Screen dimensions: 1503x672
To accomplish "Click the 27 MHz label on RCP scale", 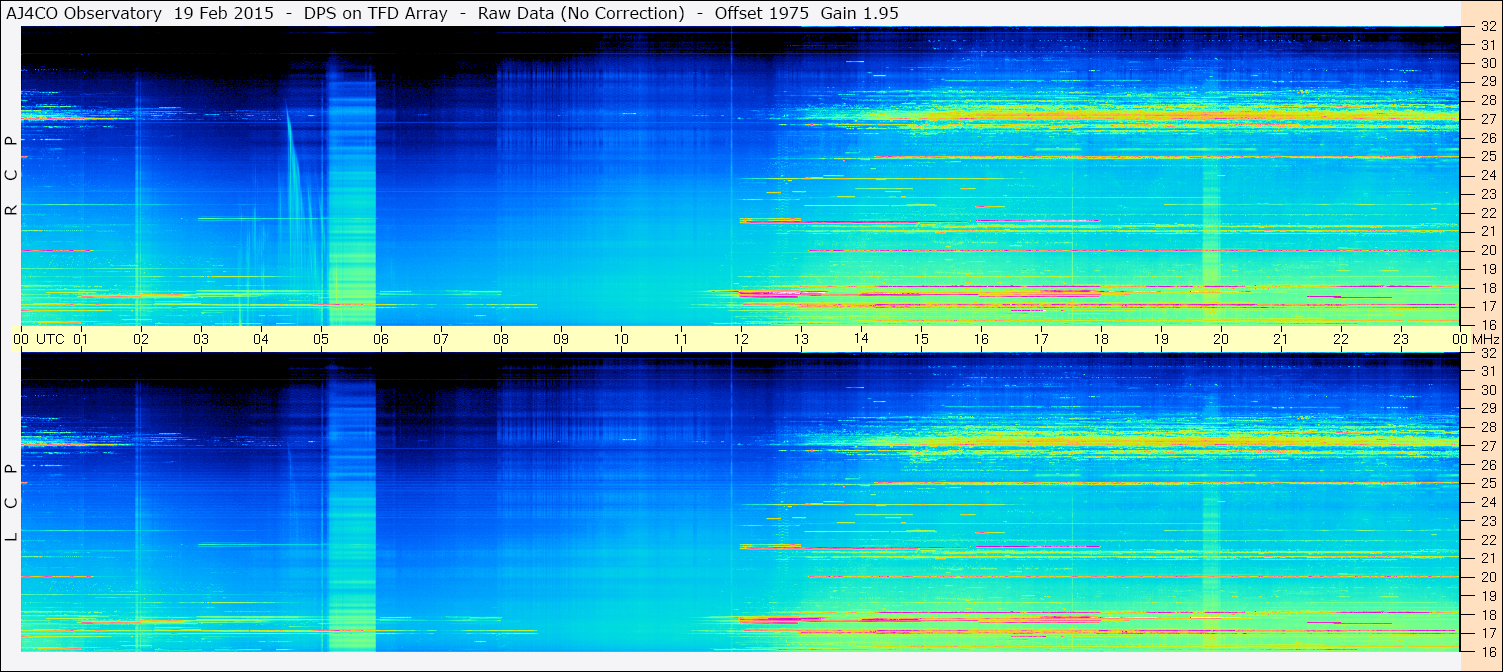I will click(x=1488, y=119).
